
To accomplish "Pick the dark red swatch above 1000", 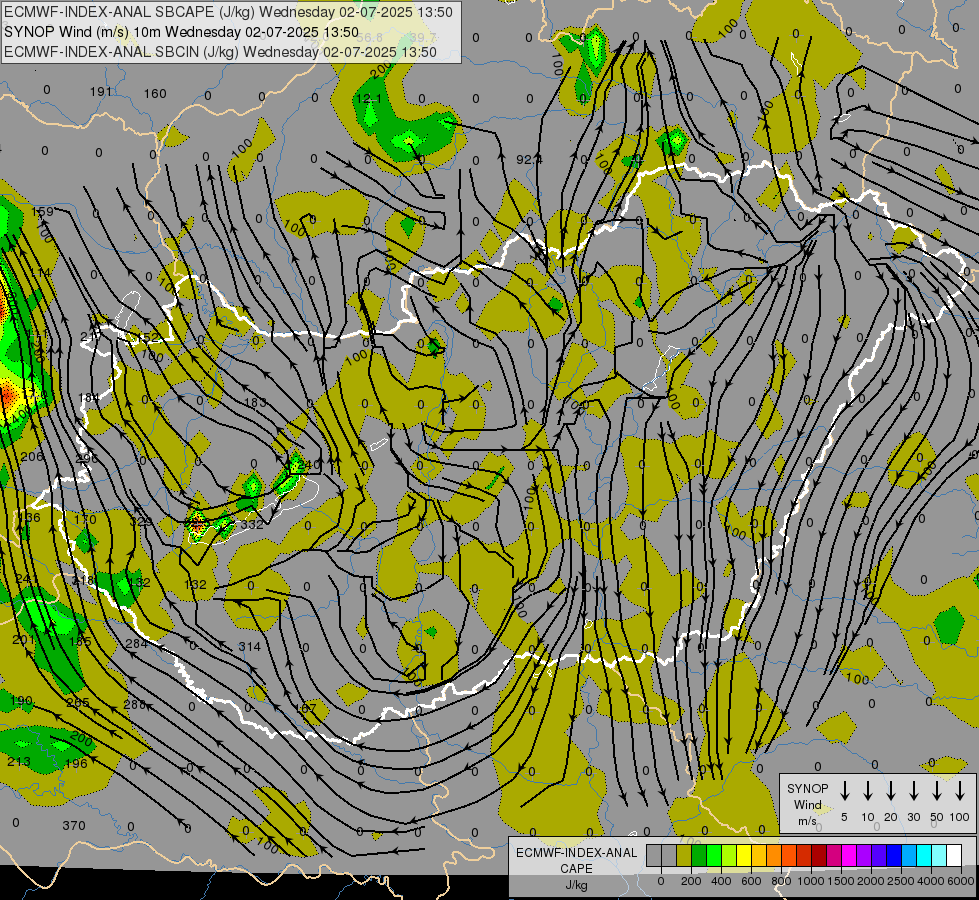I will tap(819, 855).
